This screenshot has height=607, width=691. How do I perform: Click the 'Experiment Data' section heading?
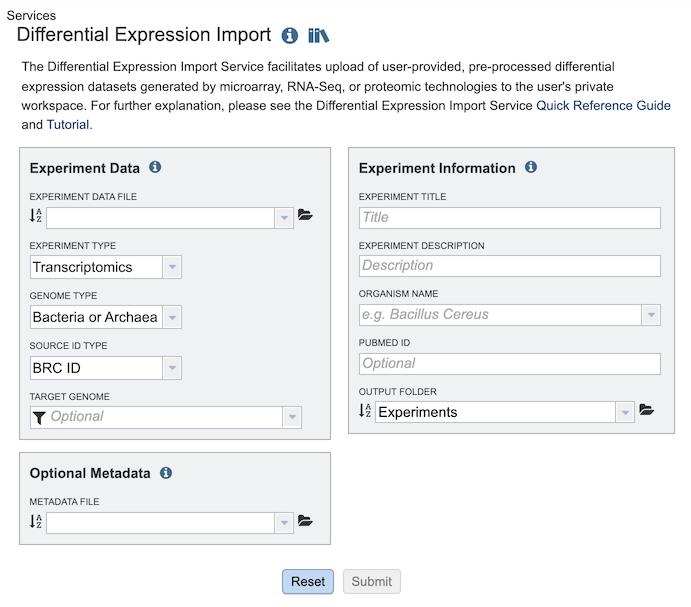pos(85,168)
